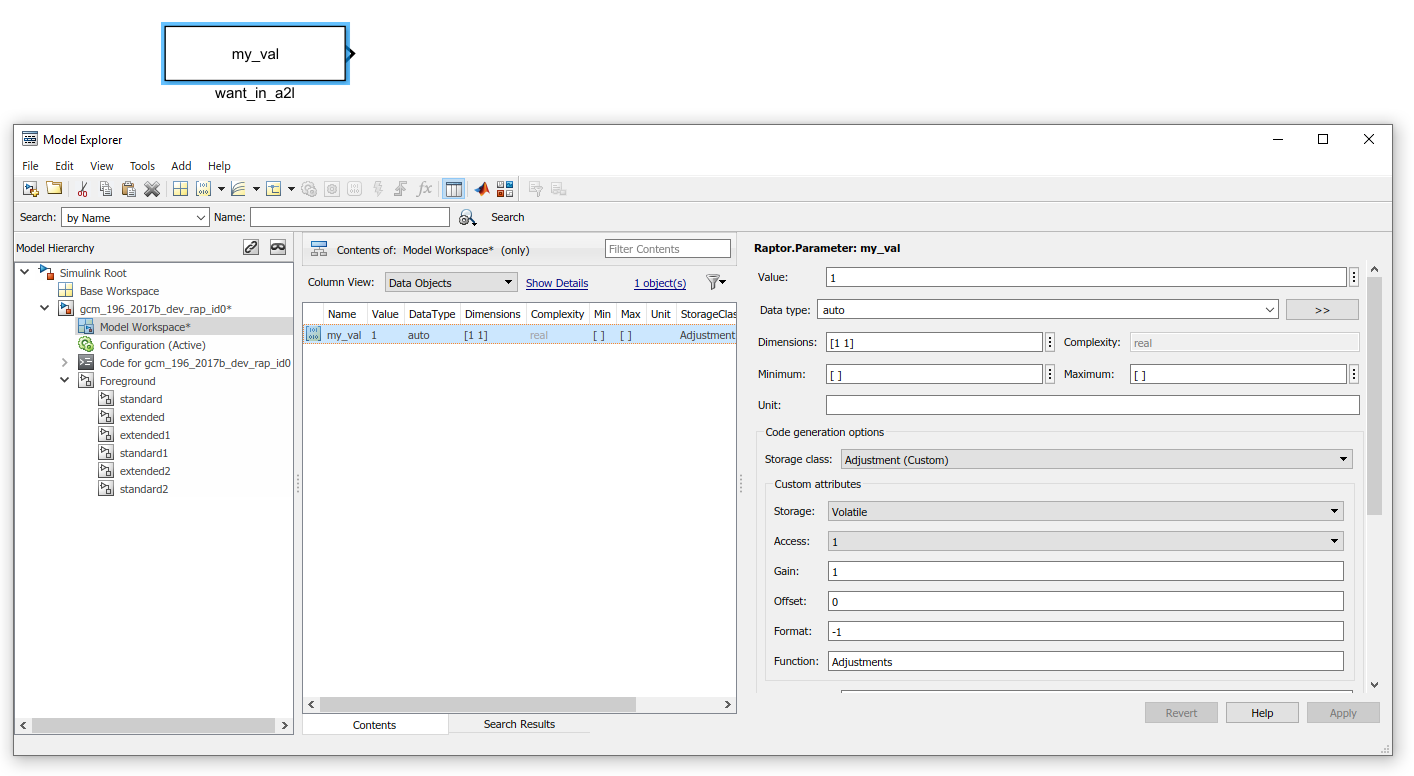This screenshot has height=776, width=1414.
Task: Click the Add Custom object icon
Action: pyautogui.click(x=273, y=188)
